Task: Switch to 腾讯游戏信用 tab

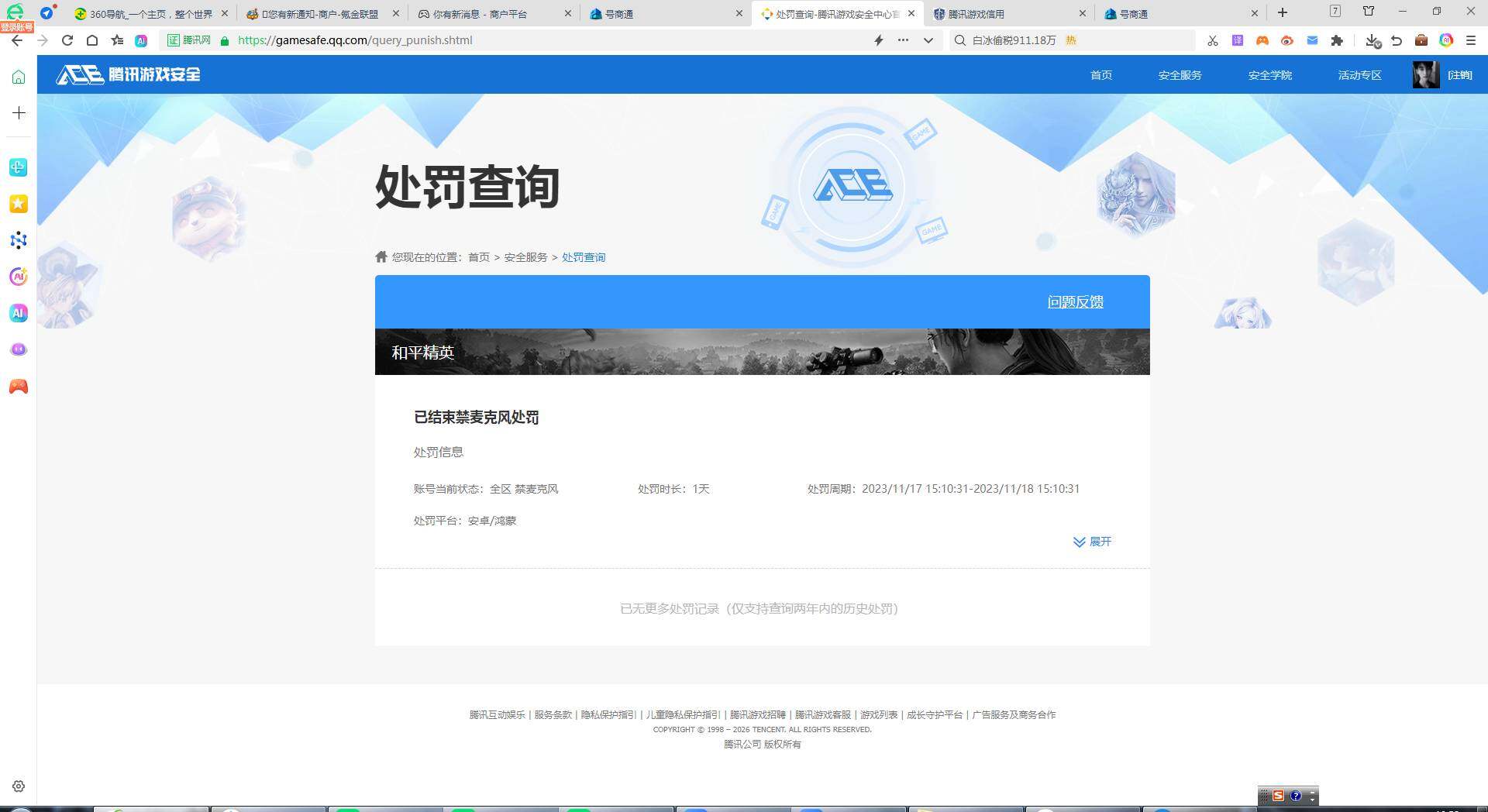Action: coord(1009,14)
